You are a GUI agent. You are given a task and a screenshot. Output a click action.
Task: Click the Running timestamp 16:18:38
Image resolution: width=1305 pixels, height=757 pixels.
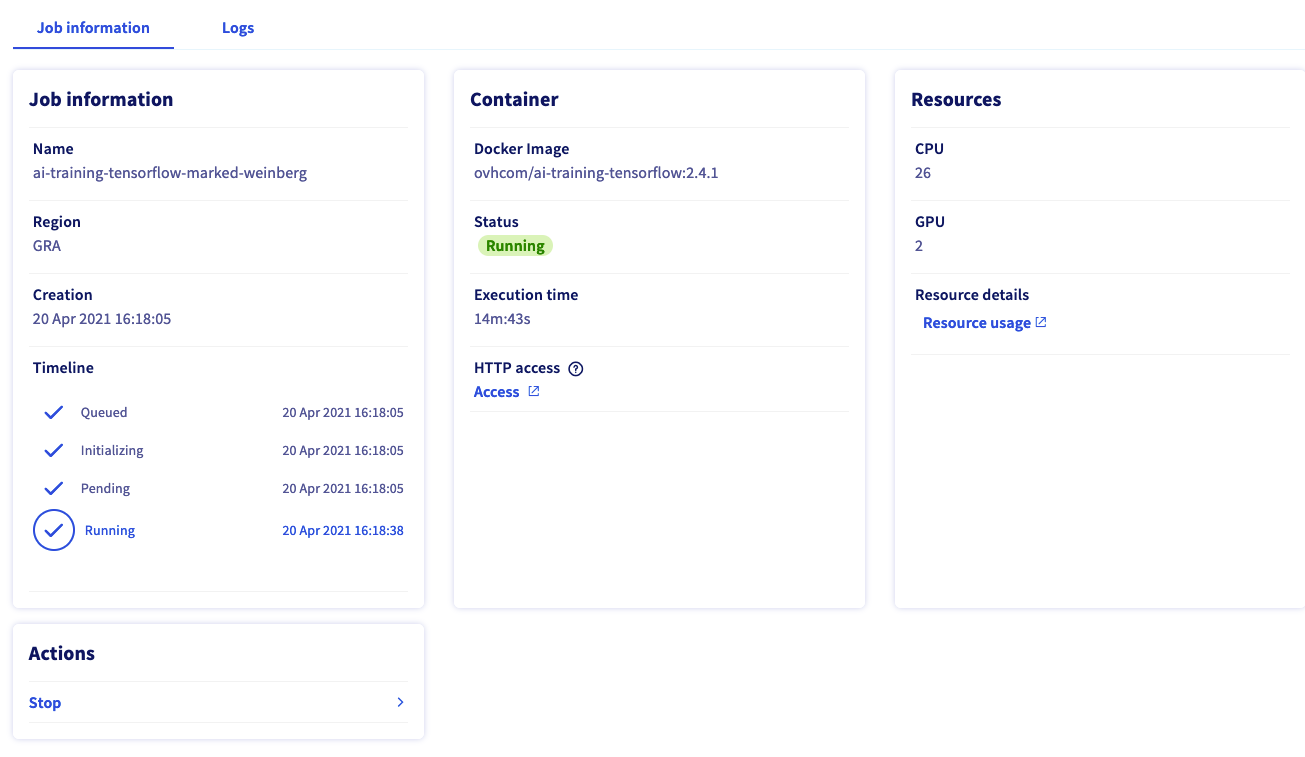[x=343, y=531]
